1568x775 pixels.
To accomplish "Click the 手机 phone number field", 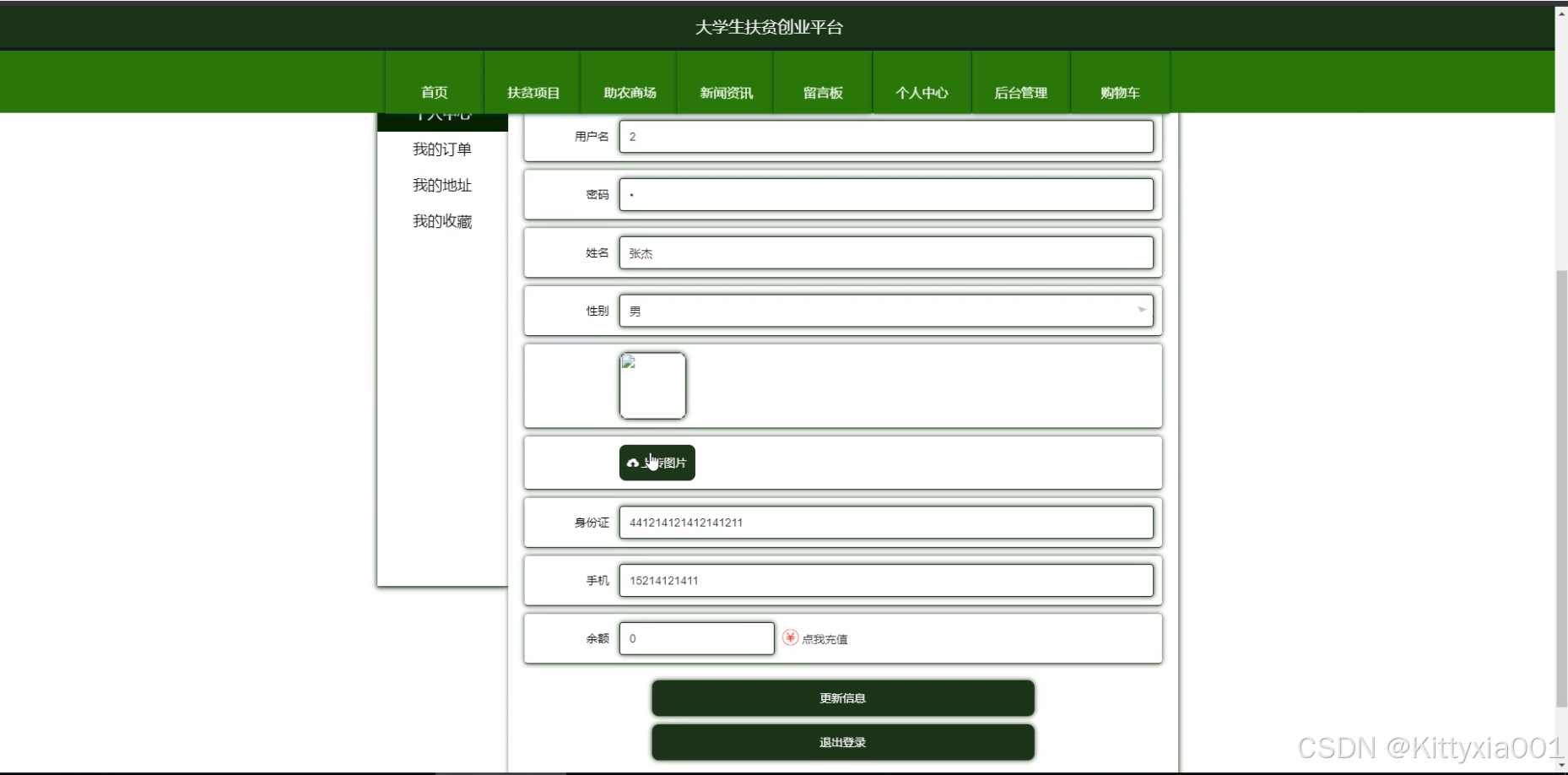I will (x=885, y=580).
